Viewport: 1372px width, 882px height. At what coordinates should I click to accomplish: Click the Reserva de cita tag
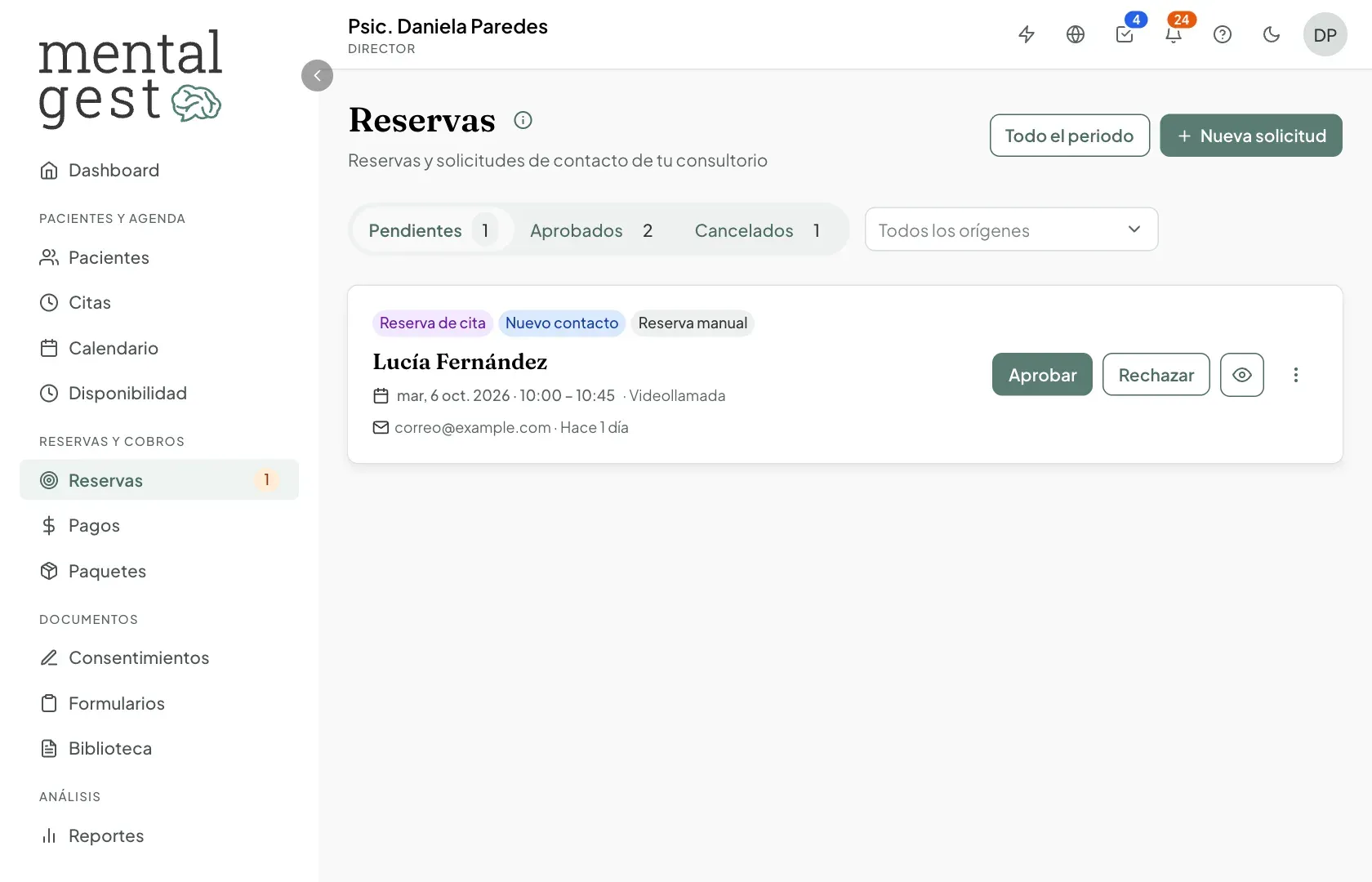pyautogui.click(x=433, y=323)
